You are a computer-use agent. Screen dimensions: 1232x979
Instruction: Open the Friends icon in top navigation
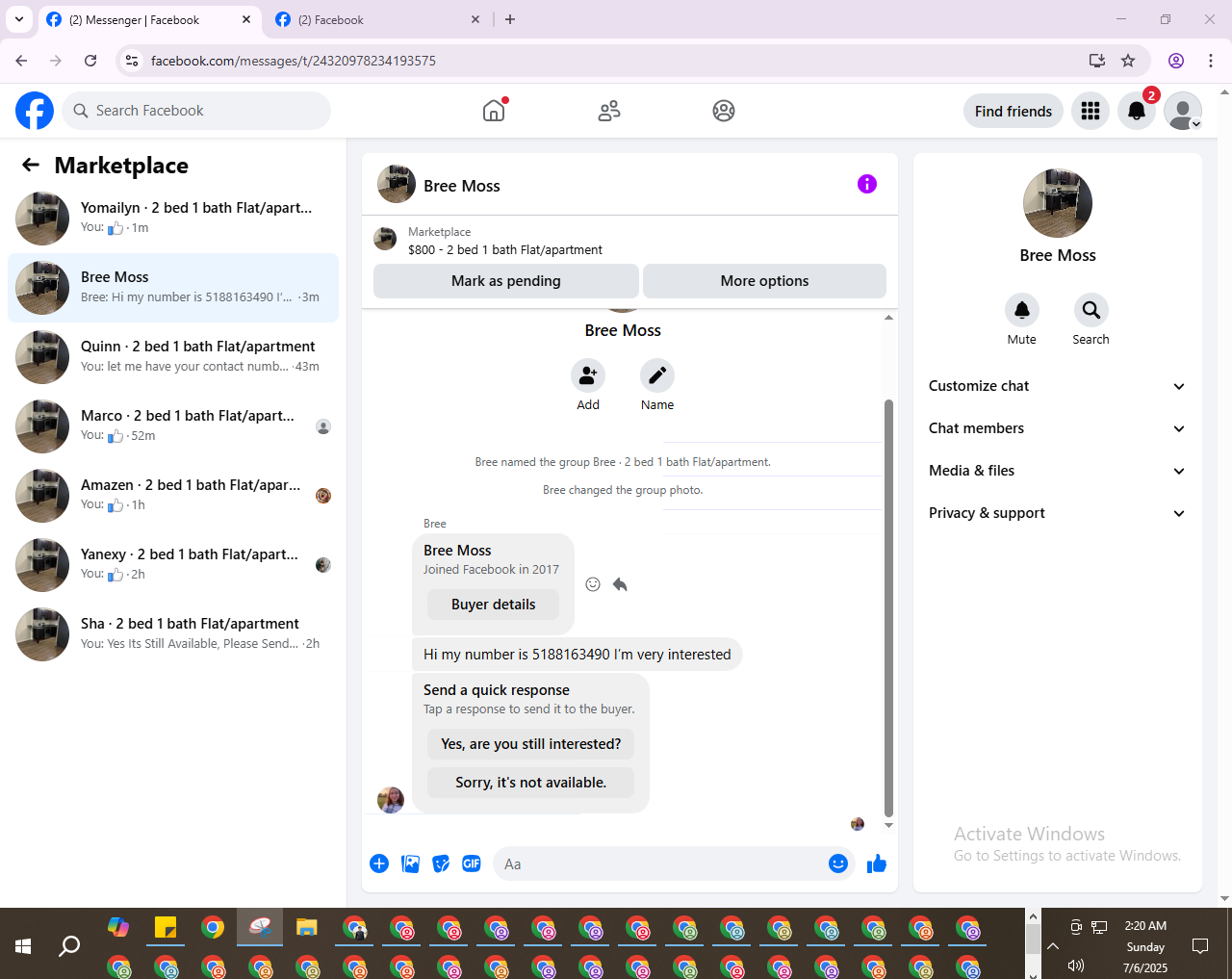click(x=609, y=111)
